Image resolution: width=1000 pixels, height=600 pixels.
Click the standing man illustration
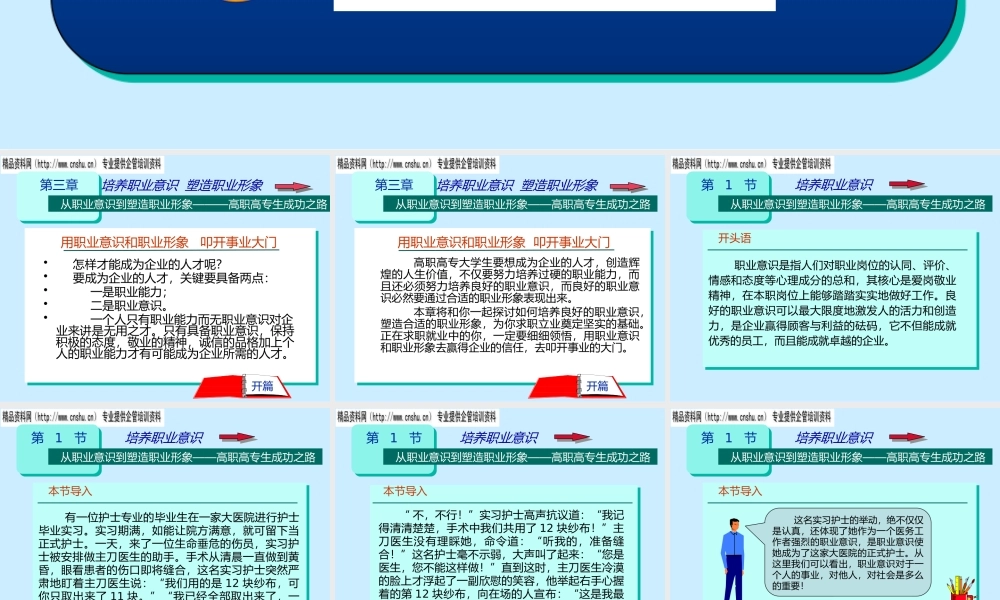(x=733, y=559)
